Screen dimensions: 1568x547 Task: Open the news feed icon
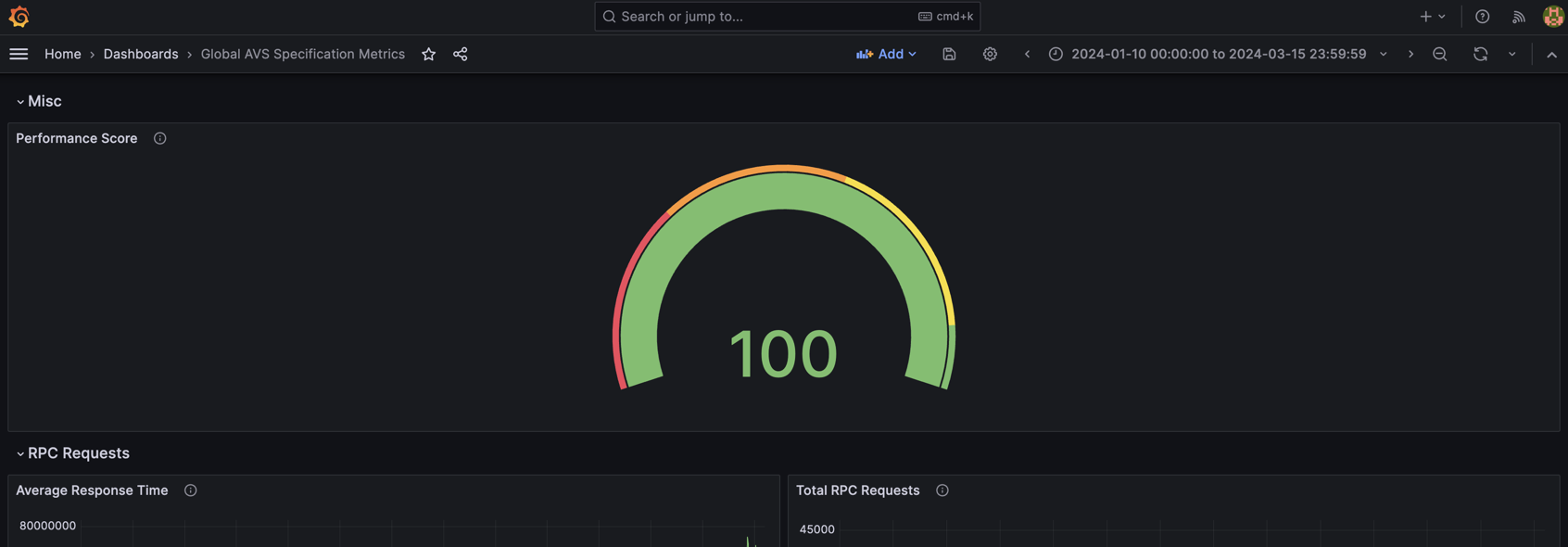pos(1518,17)
